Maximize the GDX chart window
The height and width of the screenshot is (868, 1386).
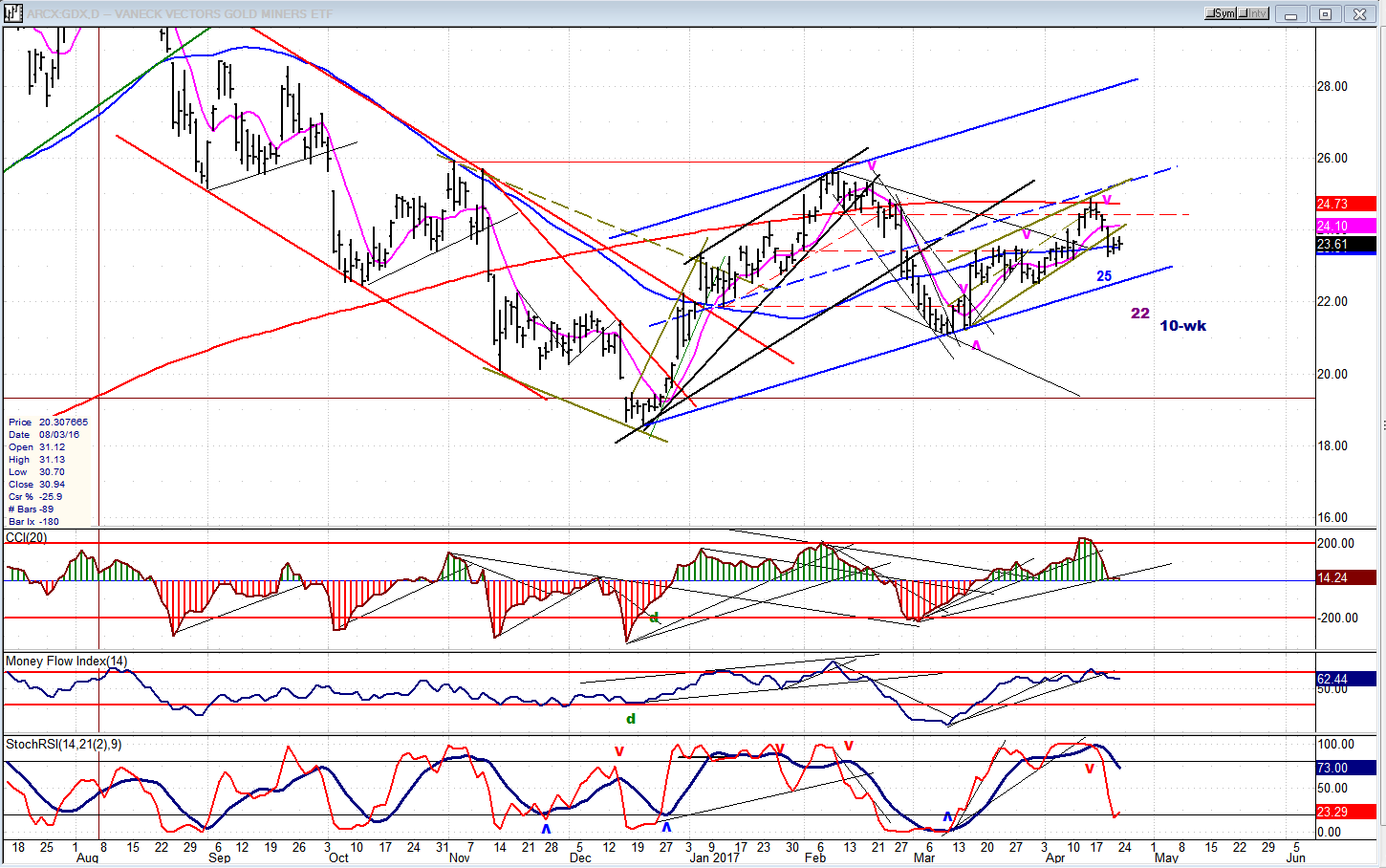pyautogui.click(x=1325, y=14)
